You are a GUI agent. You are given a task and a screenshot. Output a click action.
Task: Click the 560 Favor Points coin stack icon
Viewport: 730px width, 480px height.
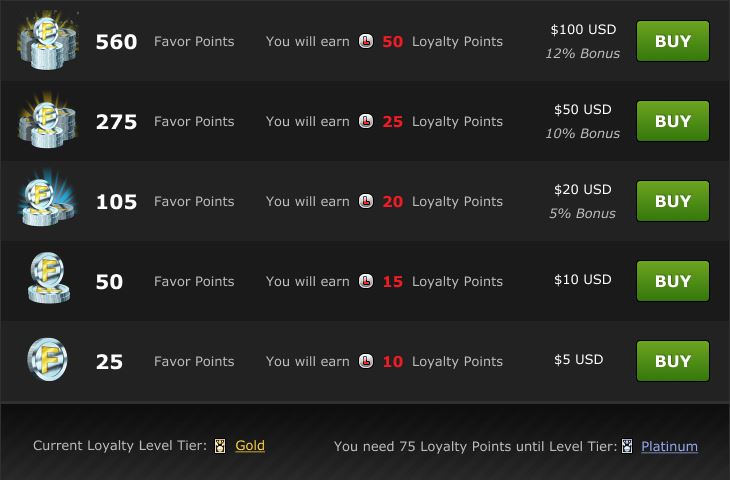click(47, 41)
